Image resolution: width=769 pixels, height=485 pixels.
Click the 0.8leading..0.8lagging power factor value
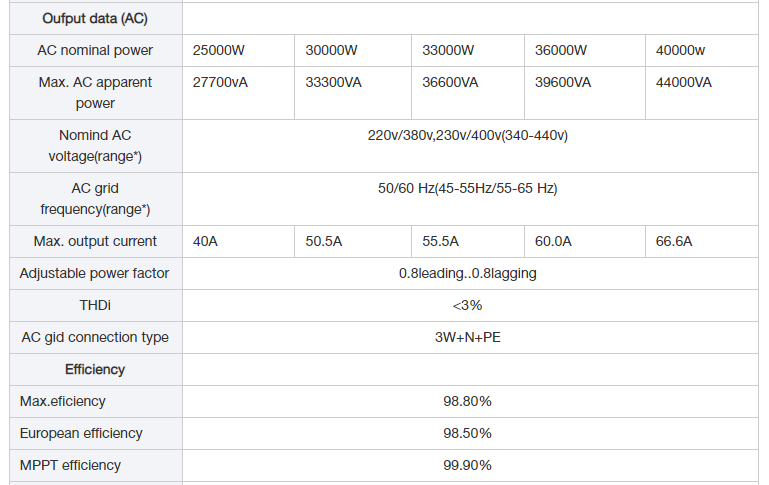coord(467,273)
